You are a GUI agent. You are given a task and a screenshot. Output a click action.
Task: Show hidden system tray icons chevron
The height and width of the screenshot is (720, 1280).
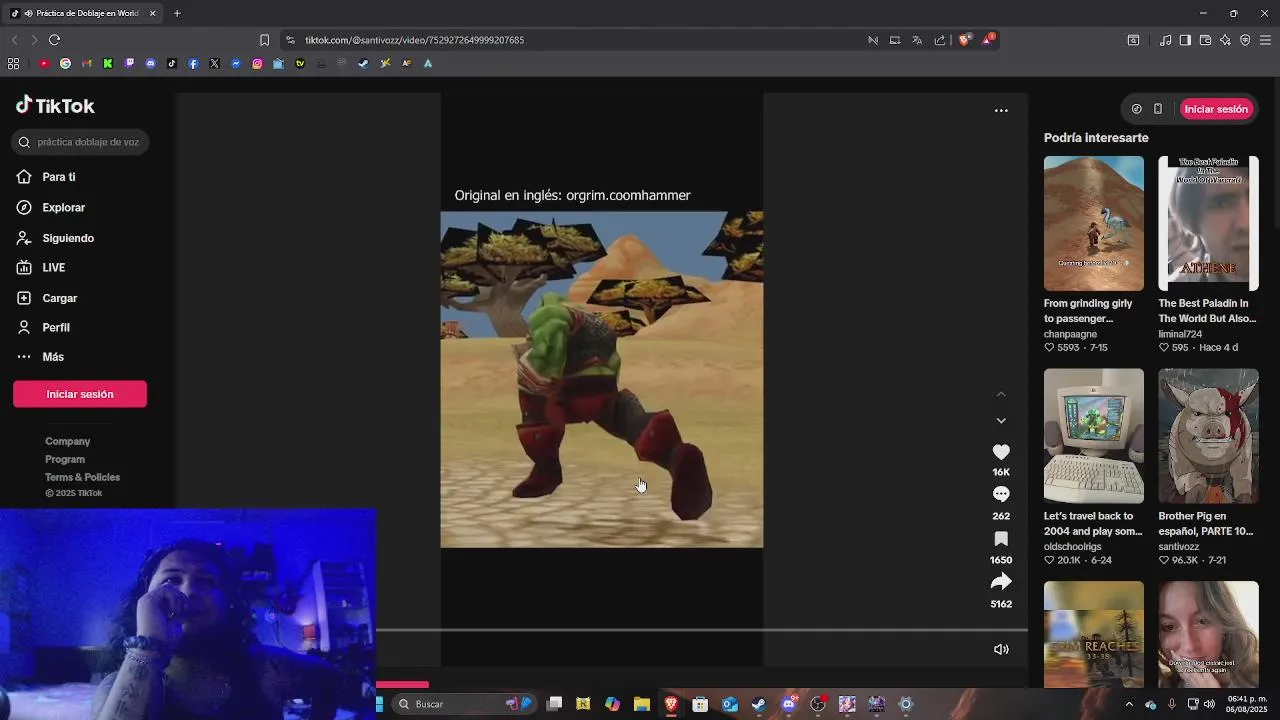1129,704
